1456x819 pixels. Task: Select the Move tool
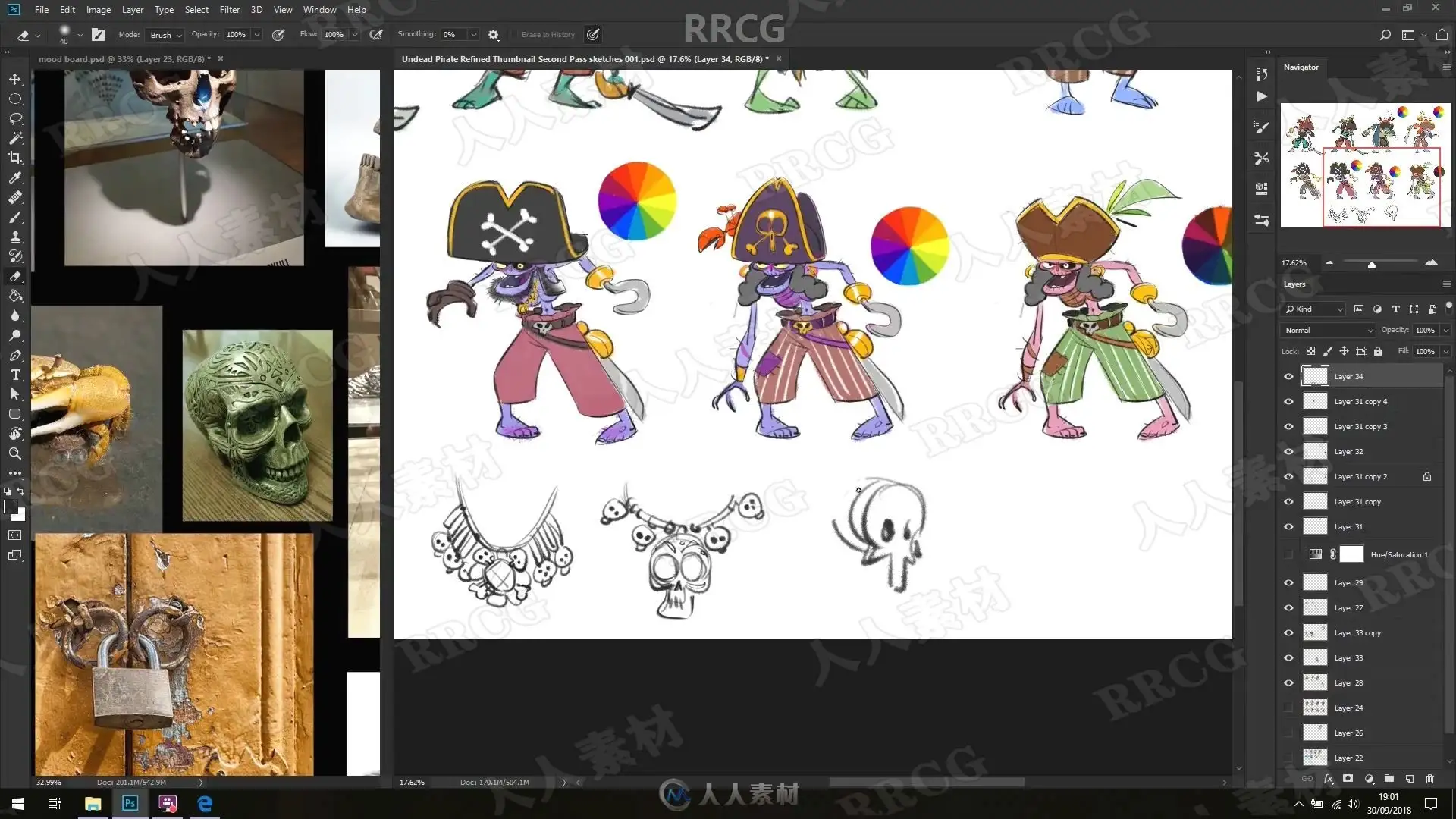tap(15, 80)
